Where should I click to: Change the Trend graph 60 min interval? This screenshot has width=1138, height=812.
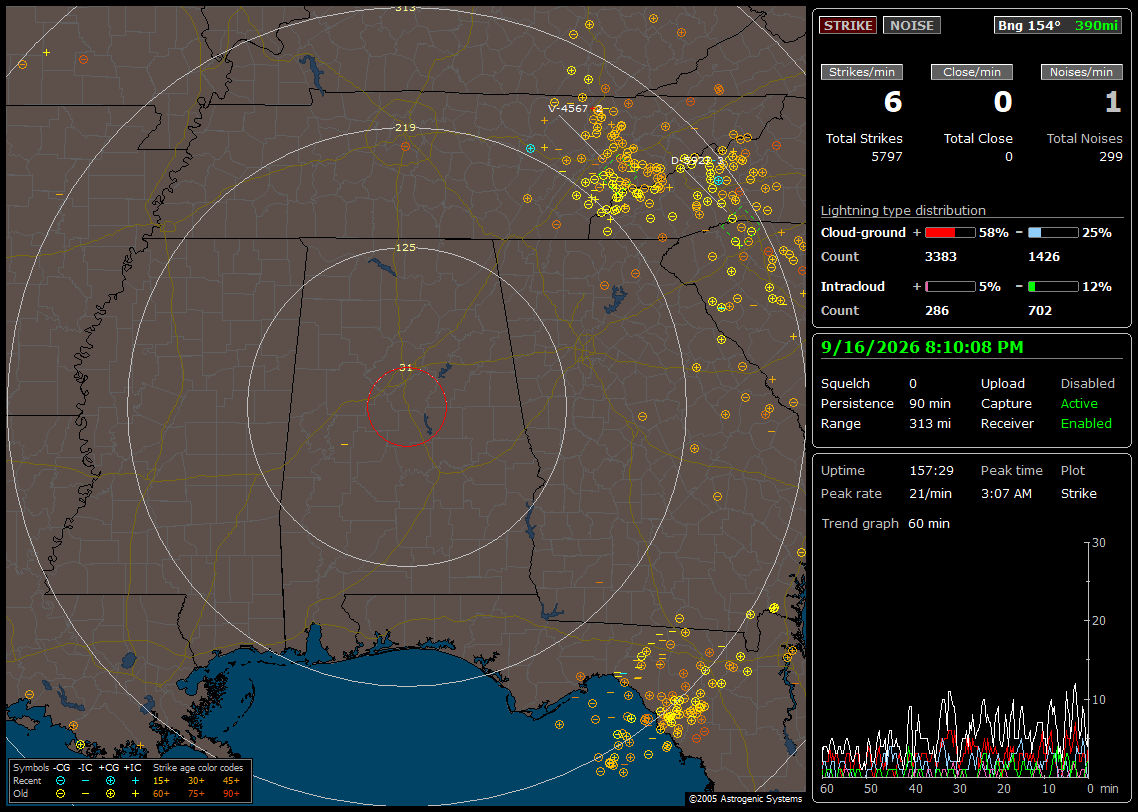[x=929, y=523]
